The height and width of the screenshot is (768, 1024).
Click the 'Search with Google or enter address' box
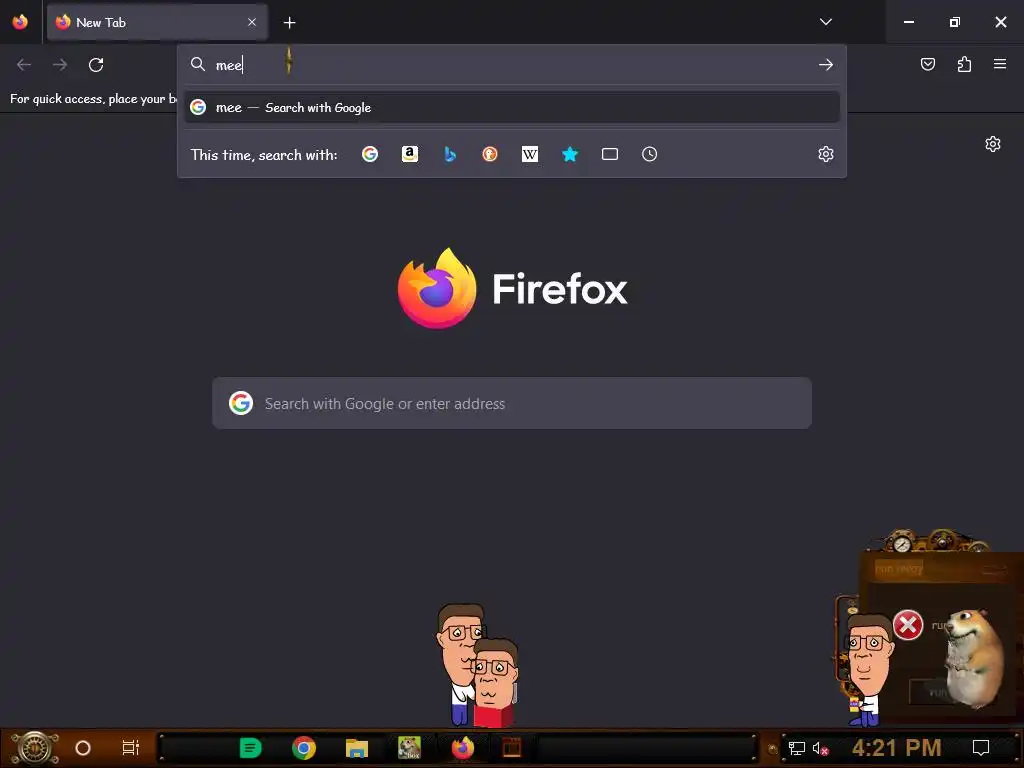(512, 403)
